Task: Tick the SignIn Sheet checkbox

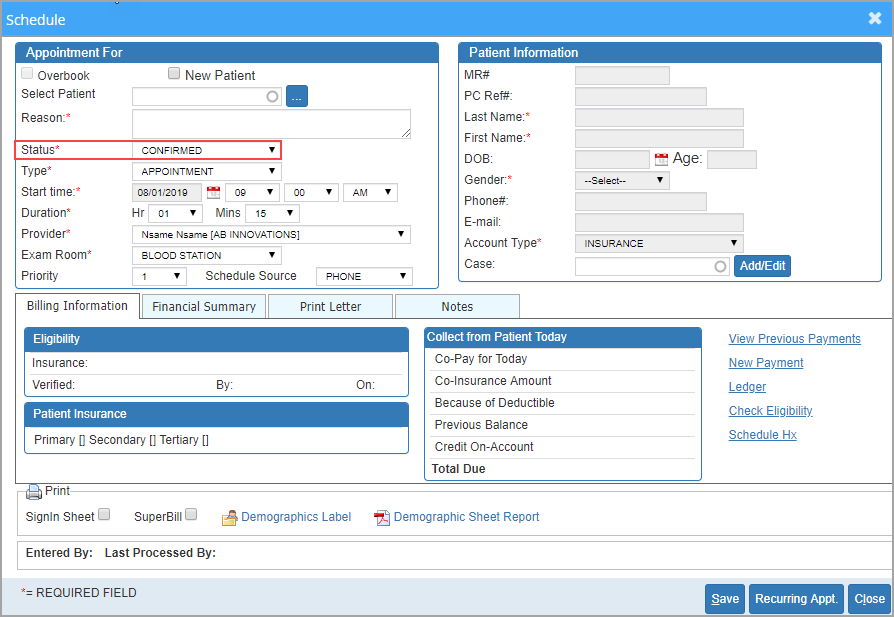Action: click(104, 514)
